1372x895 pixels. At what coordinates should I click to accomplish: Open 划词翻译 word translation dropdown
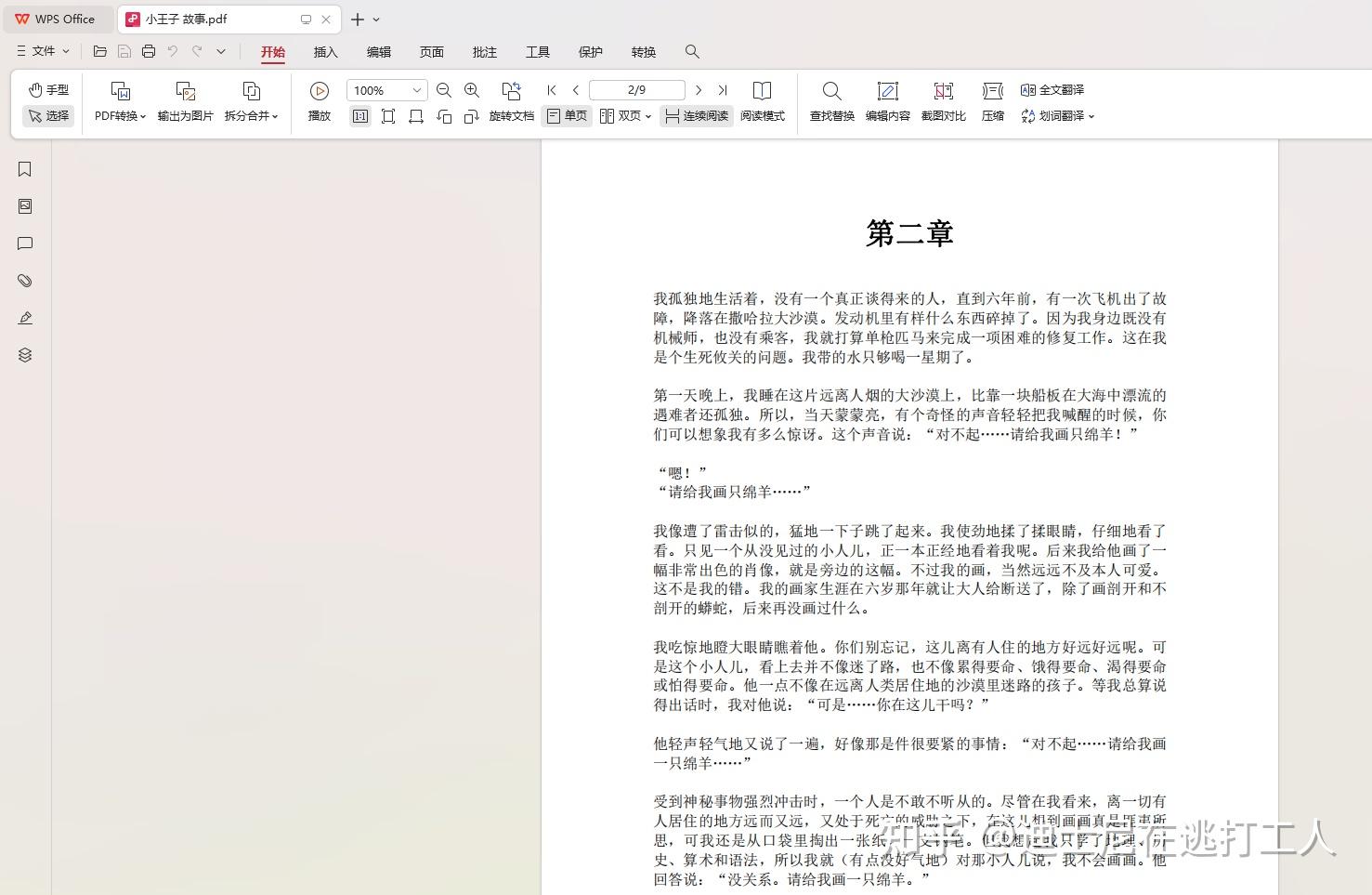(x=1057, y=116)
